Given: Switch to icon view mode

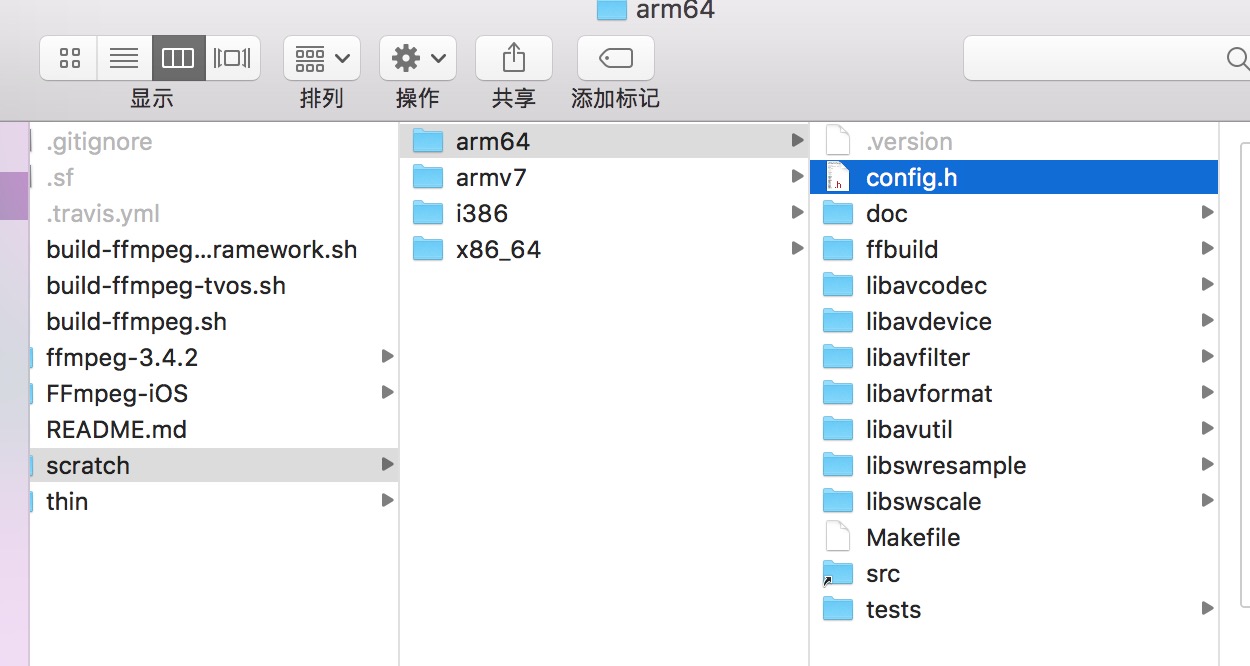Looking at the screenshot, I should (x=69, y=58).
